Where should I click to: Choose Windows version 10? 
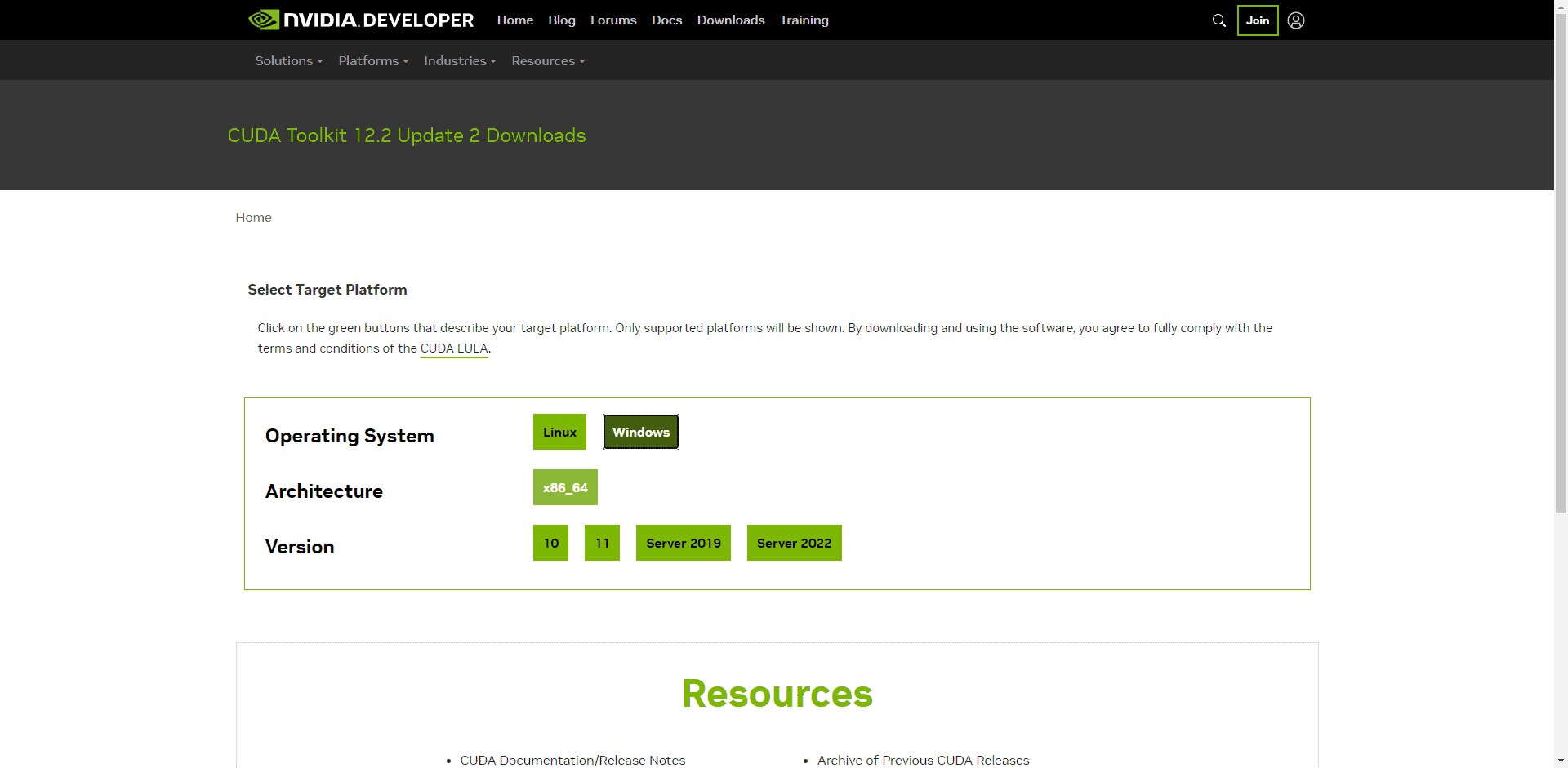click(x=550, y=543)
